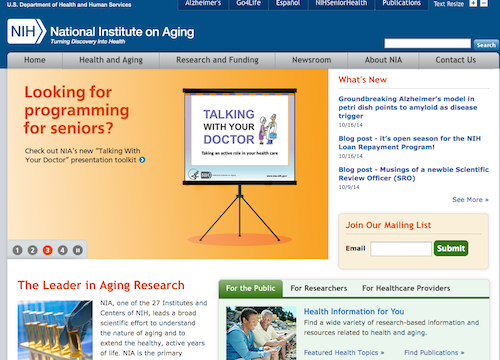Select the For Healthcare Providers tab
Image resolution: width=500 pixels, height=360 pixels.
click(x=406, y=288)
